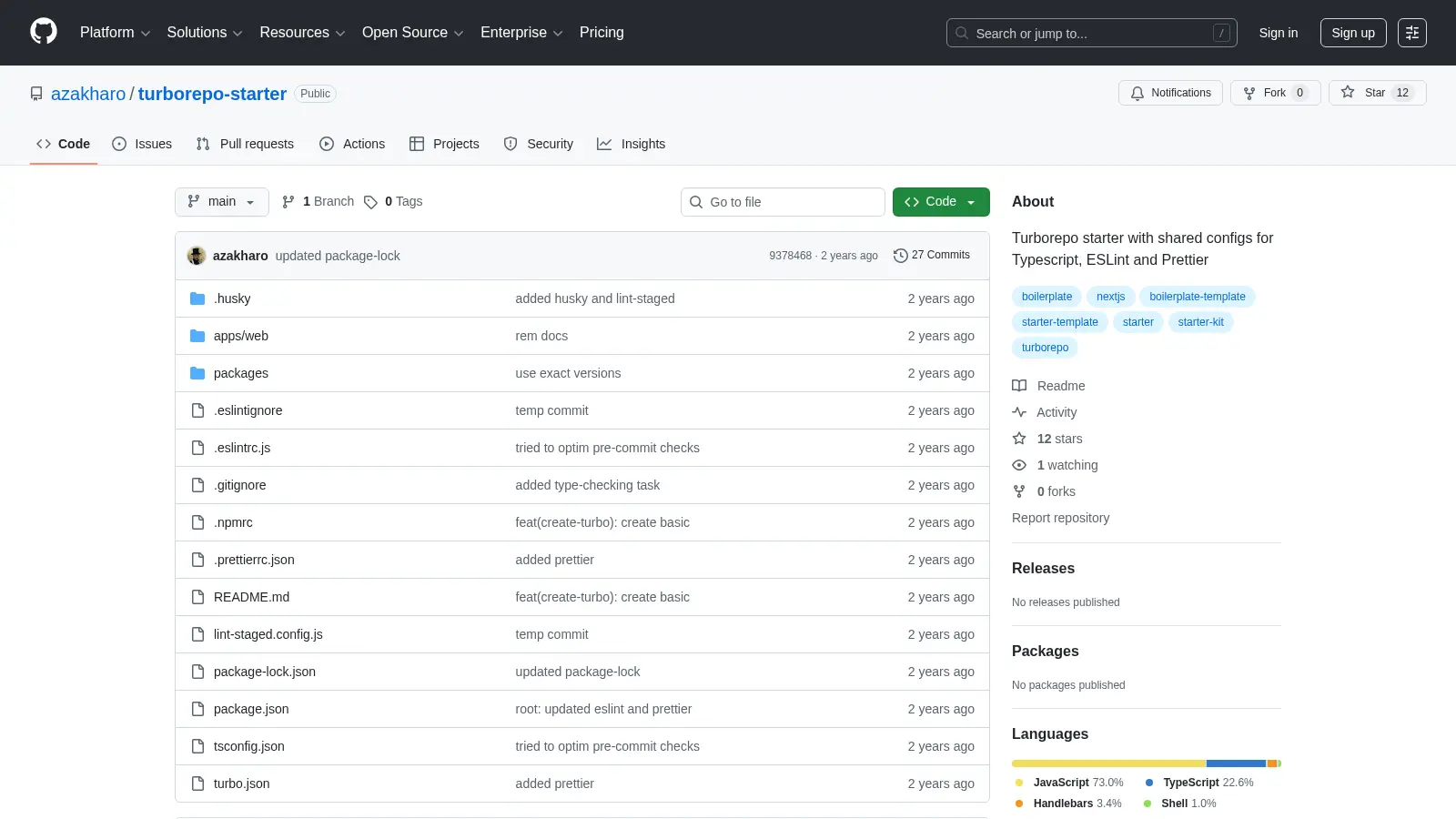Screen dimensions: 1456x819
Task: Switch to the Security tab
Action: click(x=539, y=144)
